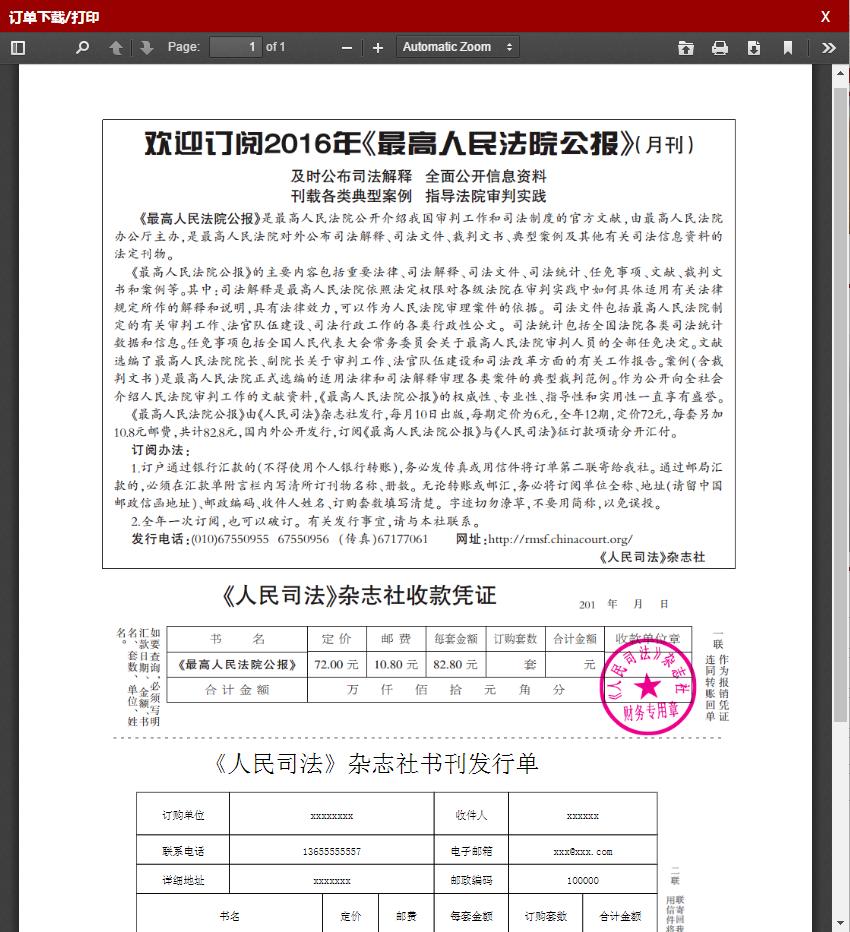Open the Automatic Zoom dropdown

point(458,47)
